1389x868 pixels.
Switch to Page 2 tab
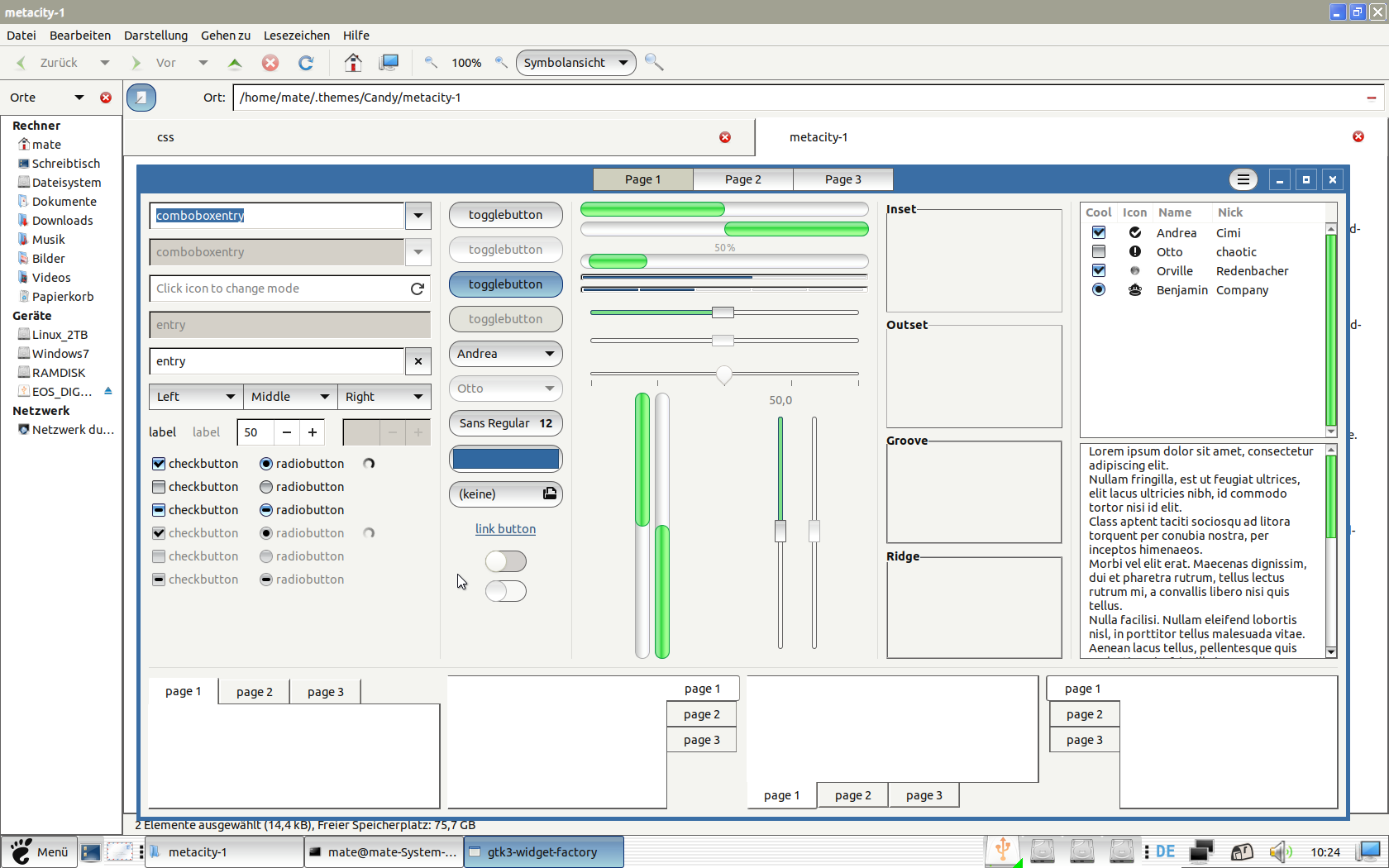[x=743, y=179]
